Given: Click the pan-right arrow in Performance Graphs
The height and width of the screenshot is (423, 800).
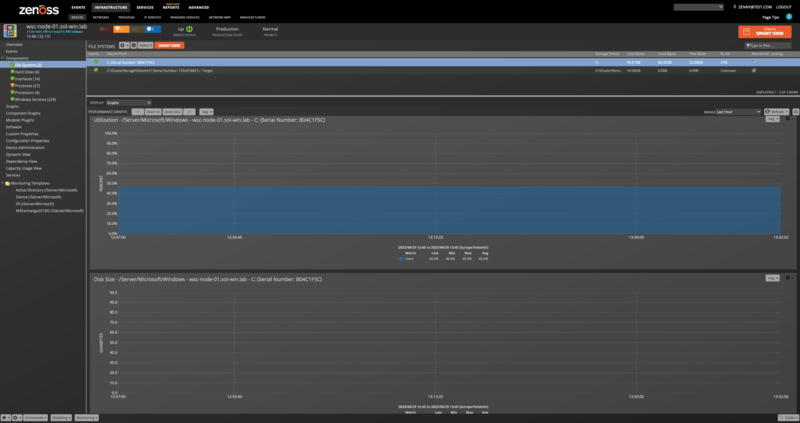Looking at the screenshot, I should pyautogui.click(x=189, y=112).
